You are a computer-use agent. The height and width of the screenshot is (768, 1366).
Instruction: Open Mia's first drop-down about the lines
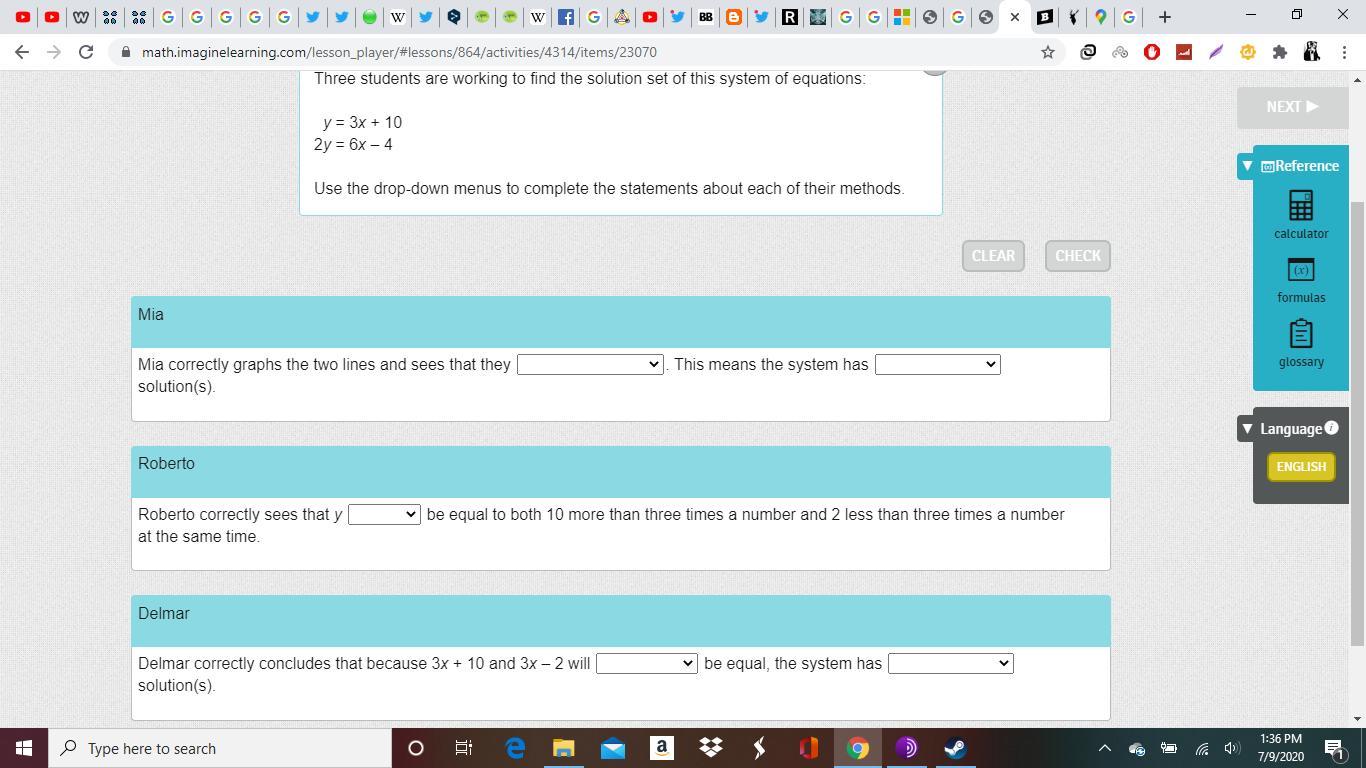pyautogui.click(x=590, y=364)
